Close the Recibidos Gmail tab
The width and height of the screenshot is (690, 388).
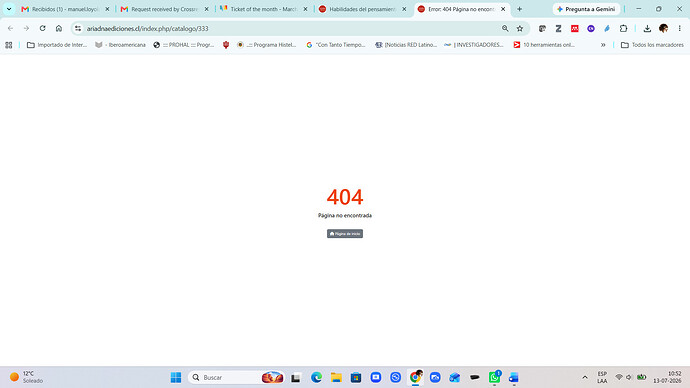pyautogui.click(x=107, y=9)
